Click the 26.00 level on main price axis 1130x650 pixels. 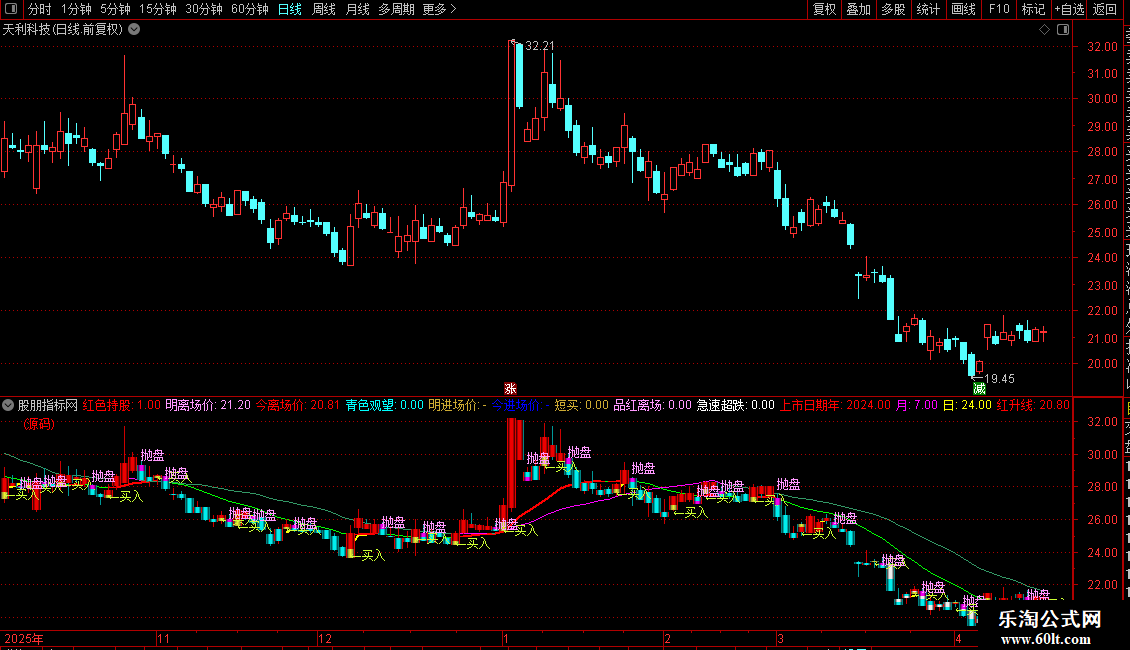[1103, 205]
